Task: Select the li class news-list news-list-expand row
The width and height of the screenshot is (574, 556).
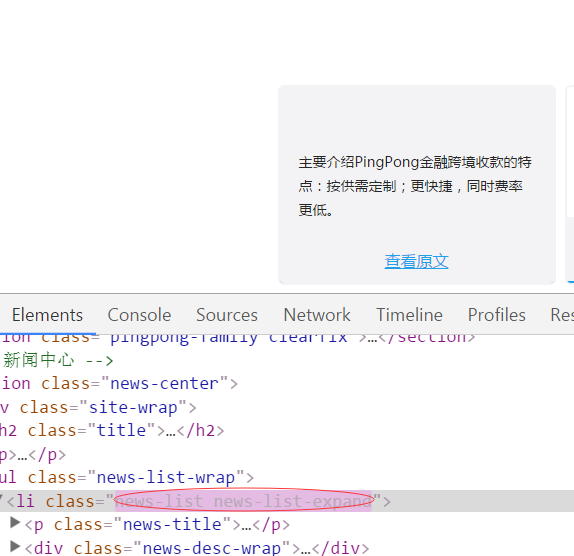Action: [x=287, y=501]
